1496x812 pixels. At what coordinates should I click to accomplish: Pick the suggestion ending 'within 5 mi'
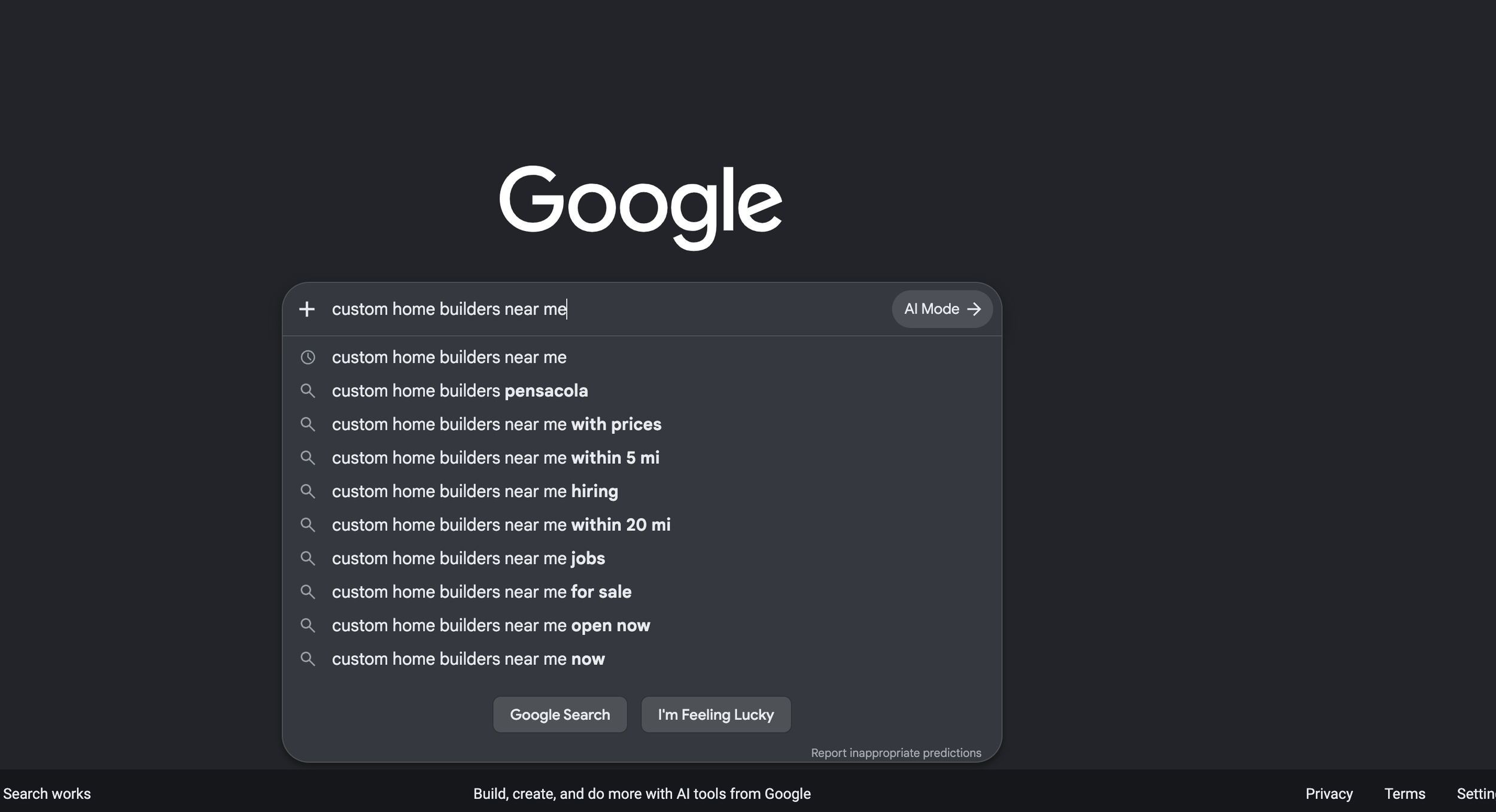pos(642,458)
